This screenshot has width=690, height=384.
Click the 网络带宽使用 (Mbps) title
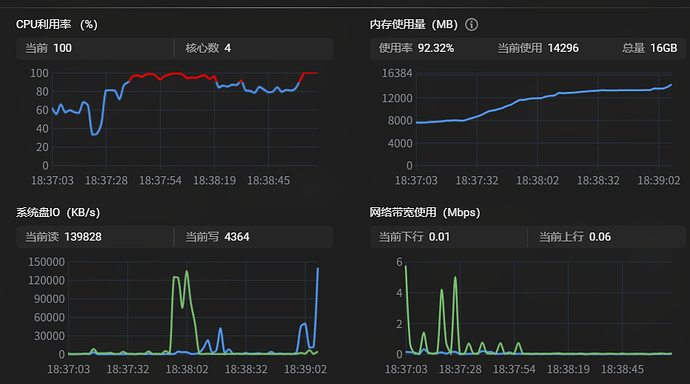425,213
